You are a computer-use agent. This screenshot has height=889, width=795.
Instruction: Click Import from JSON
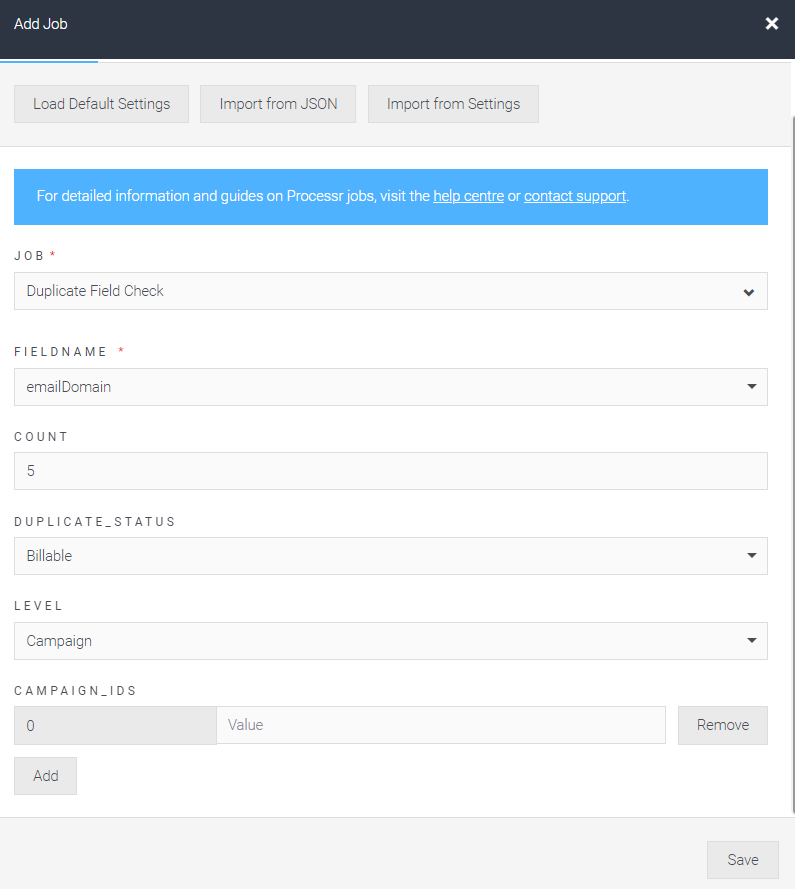tap(277, 103)
